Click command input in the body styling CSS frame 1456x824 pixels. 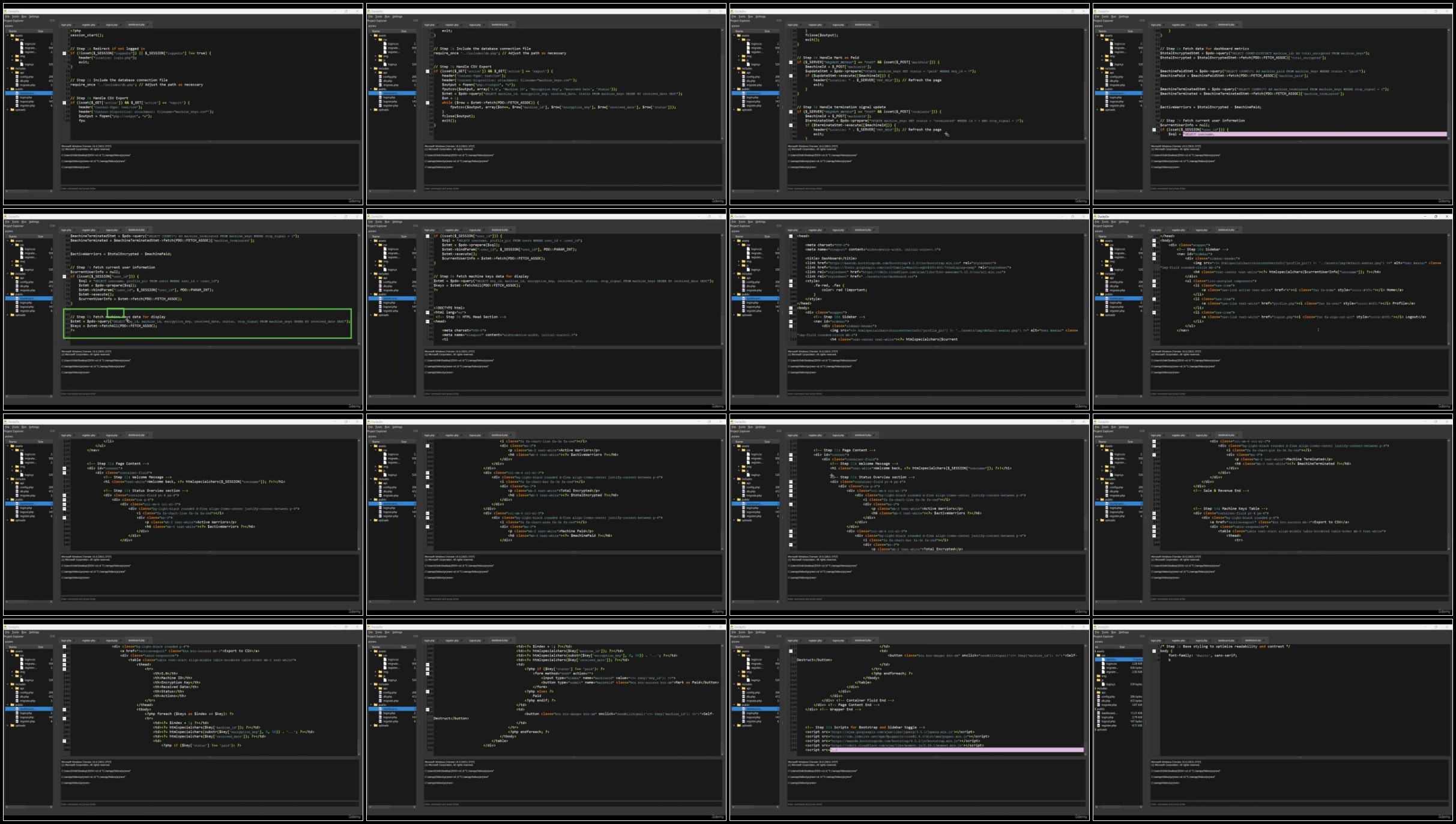[1300, 804]
